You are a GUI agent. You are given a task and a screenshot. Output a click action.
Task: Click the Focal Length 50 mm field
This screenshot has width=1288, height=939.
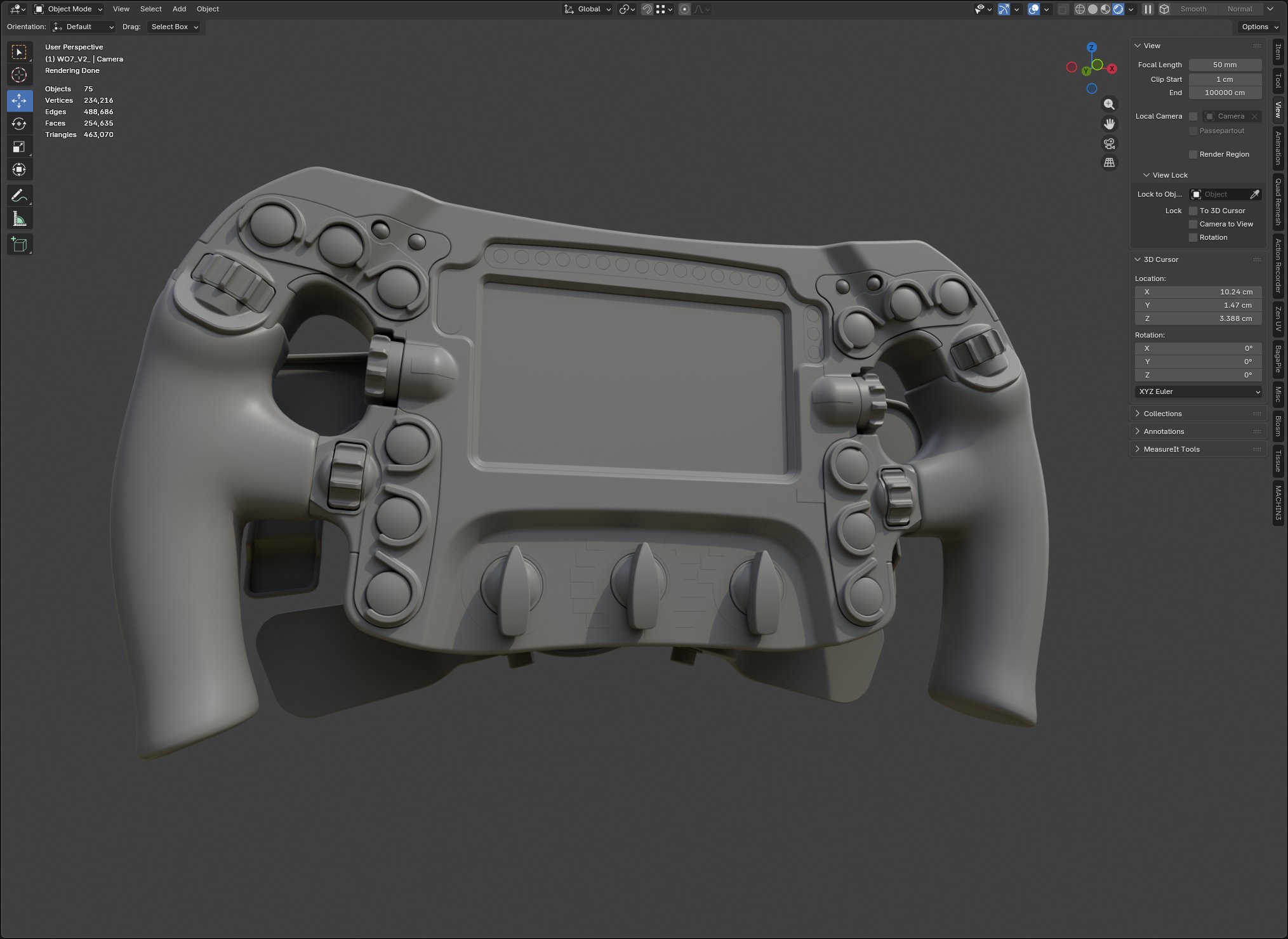tap(1224, 65)
